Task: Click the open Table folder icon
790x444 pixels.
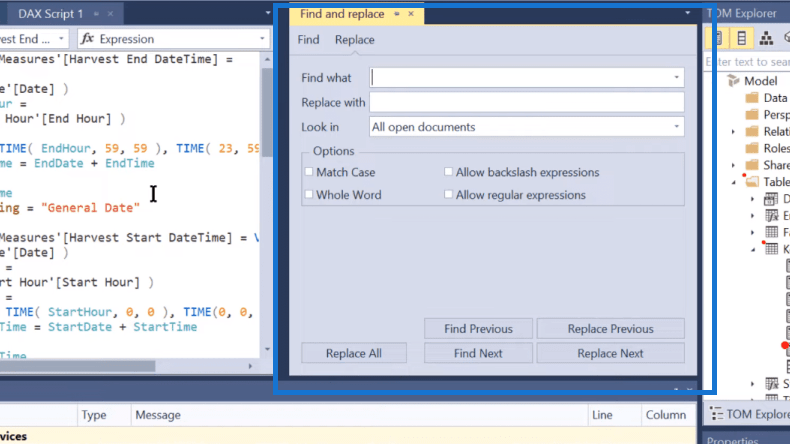Action: pos(752,181)
